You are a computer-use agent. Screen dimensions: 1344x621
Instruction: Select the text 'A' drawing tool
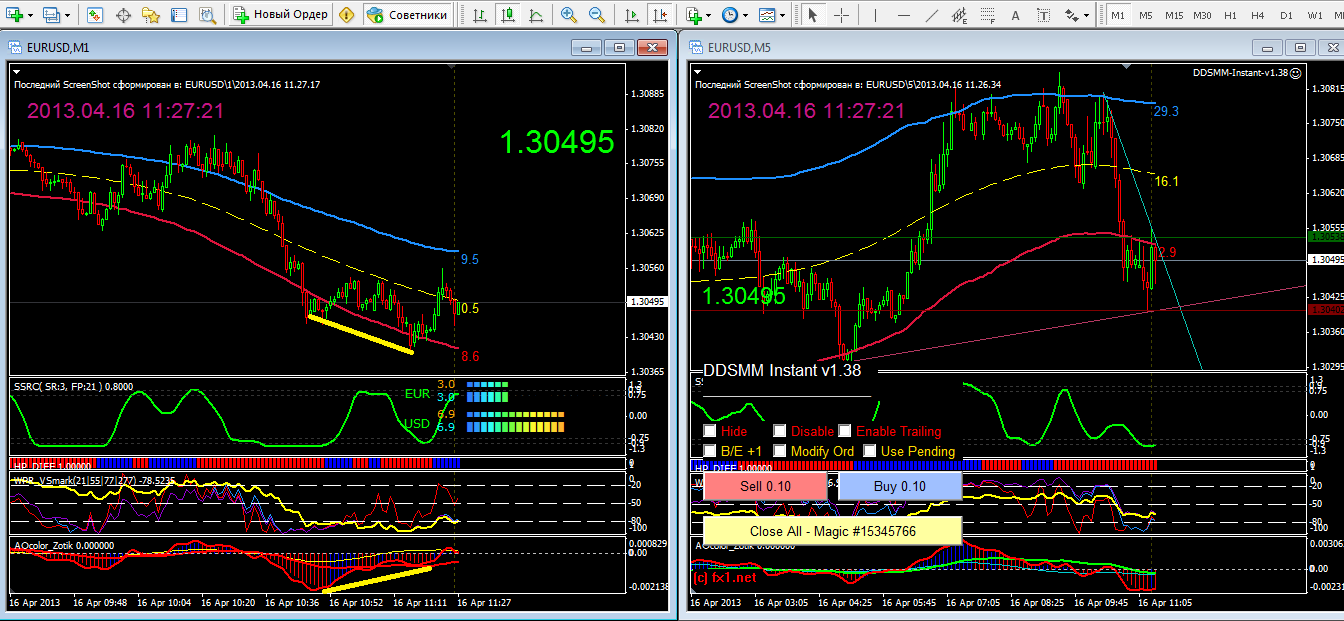[x=1016, y=15]
